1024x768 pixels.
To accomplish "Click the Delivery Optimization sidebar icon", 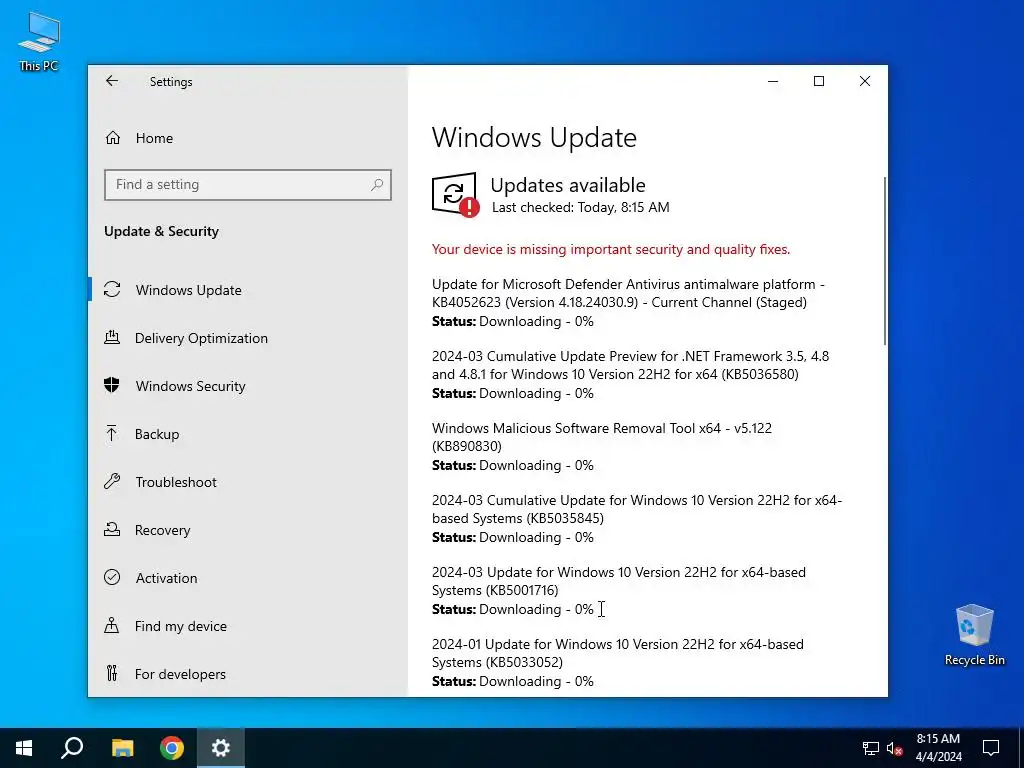I will (x=112, y=338).
